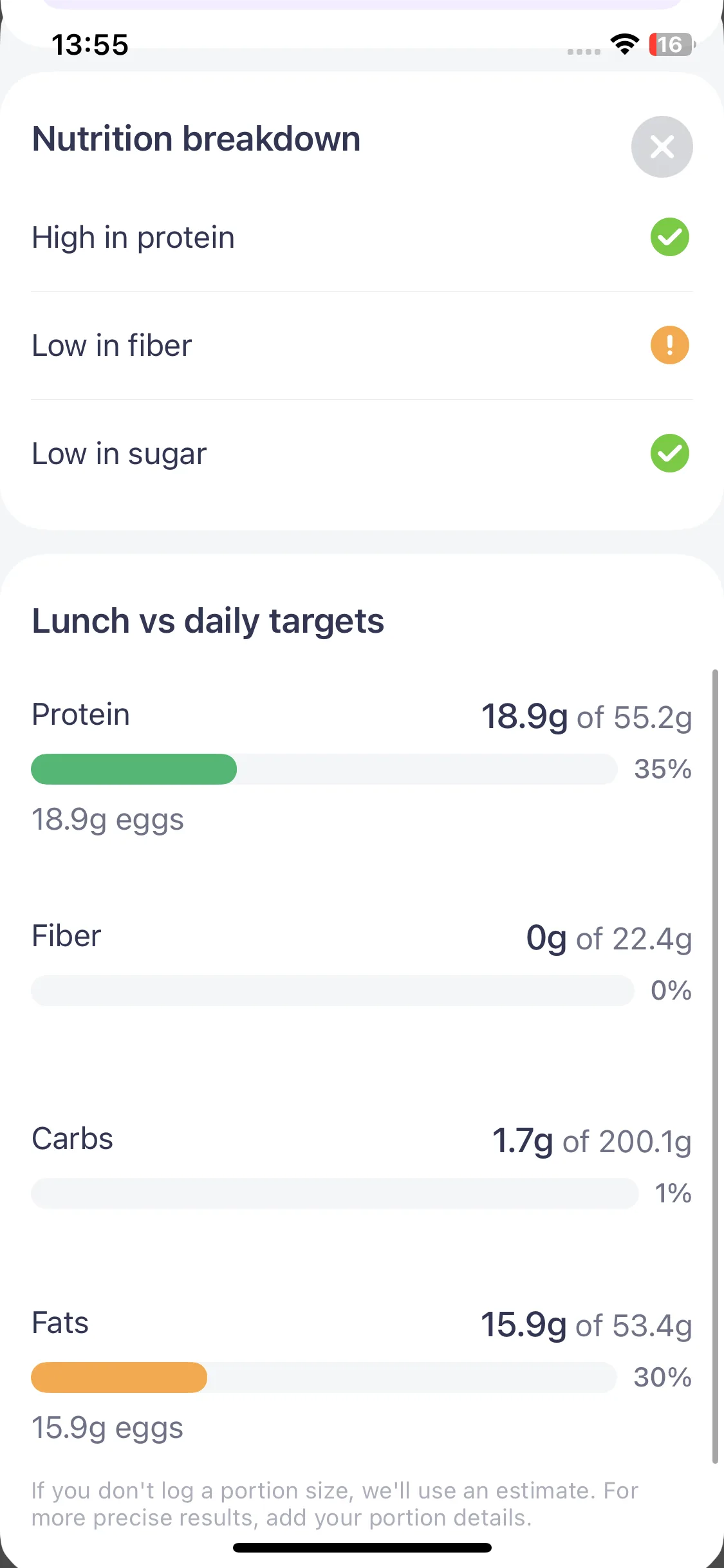Tap green checkmark beside Low in sugar

(669, 453)
